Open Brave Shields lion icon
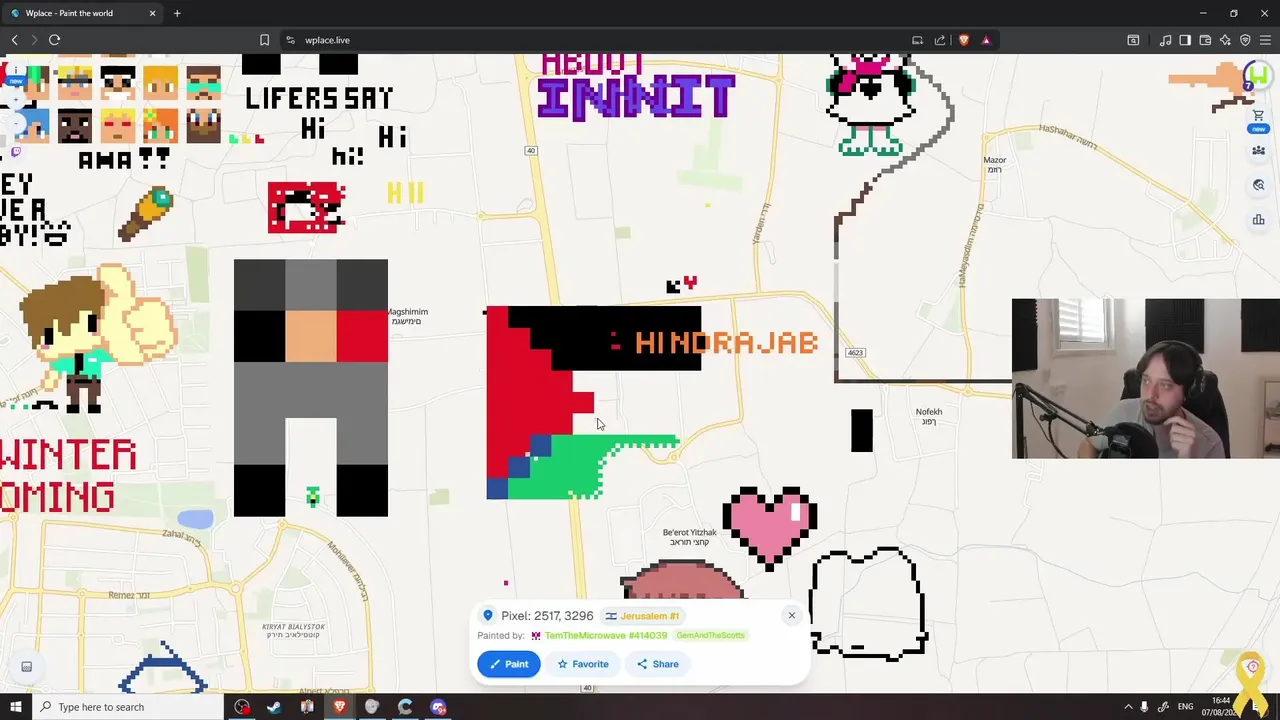1280x720 pixels. tap(964, 40)
